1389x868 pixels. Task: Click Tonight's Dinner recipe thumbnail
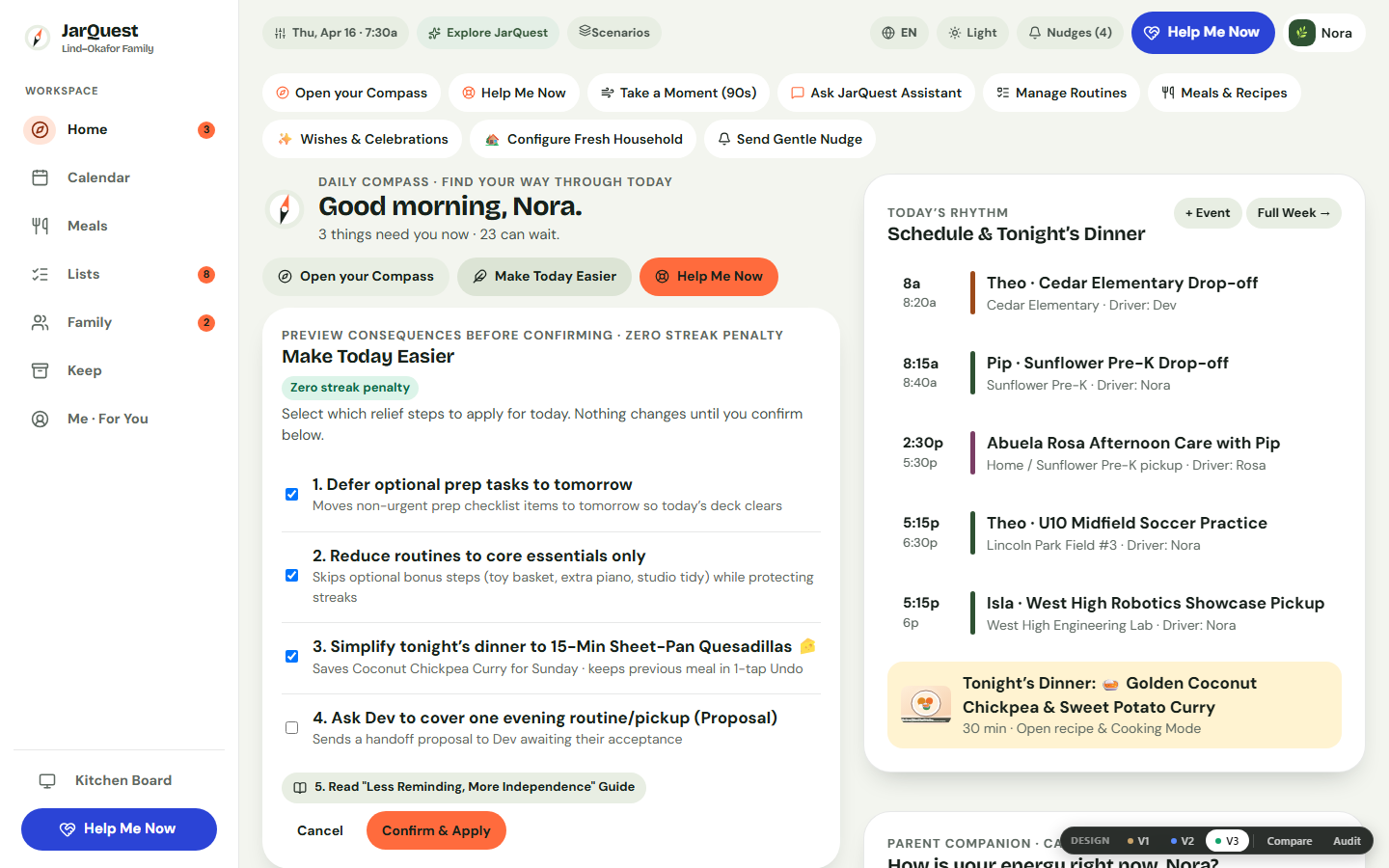point(926,704)
